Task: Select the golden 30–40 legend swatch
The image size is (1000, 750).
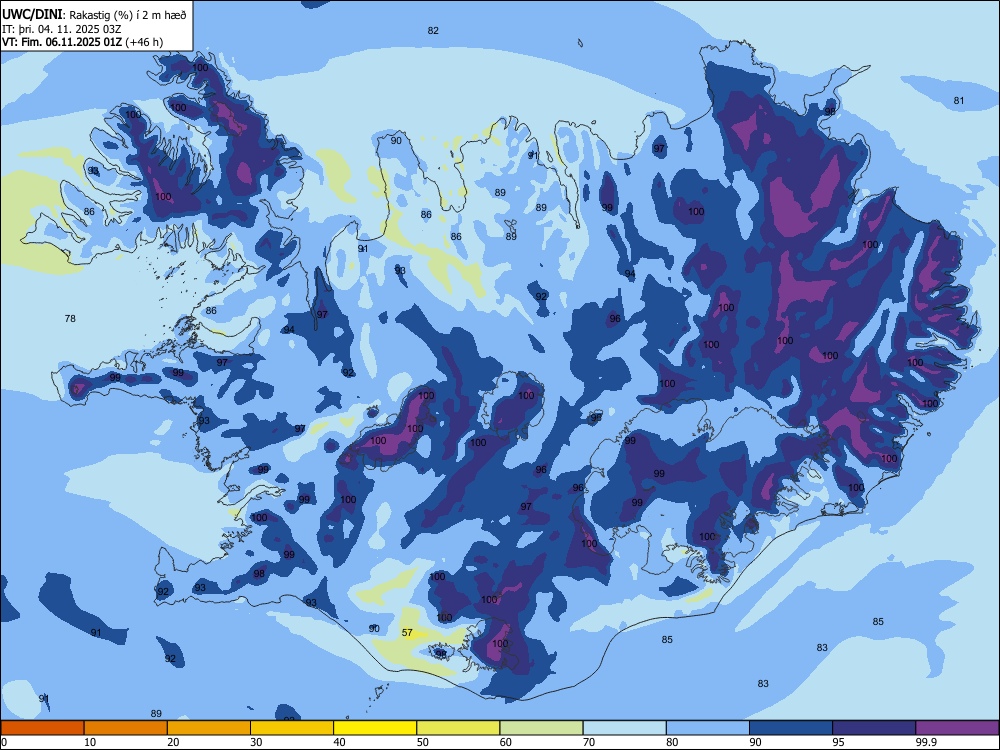Action: click(292, 728)
